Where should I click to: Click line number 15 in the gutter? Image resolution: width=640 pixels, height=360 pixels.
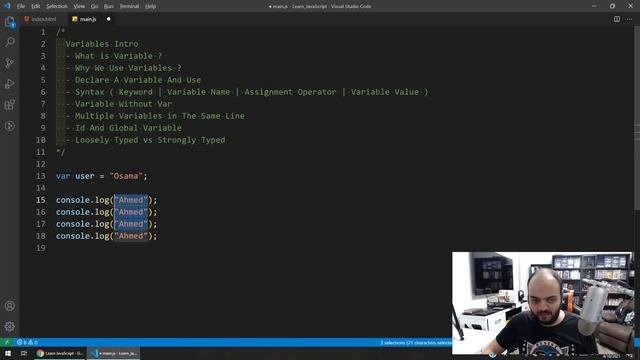(x=41, y=200)
